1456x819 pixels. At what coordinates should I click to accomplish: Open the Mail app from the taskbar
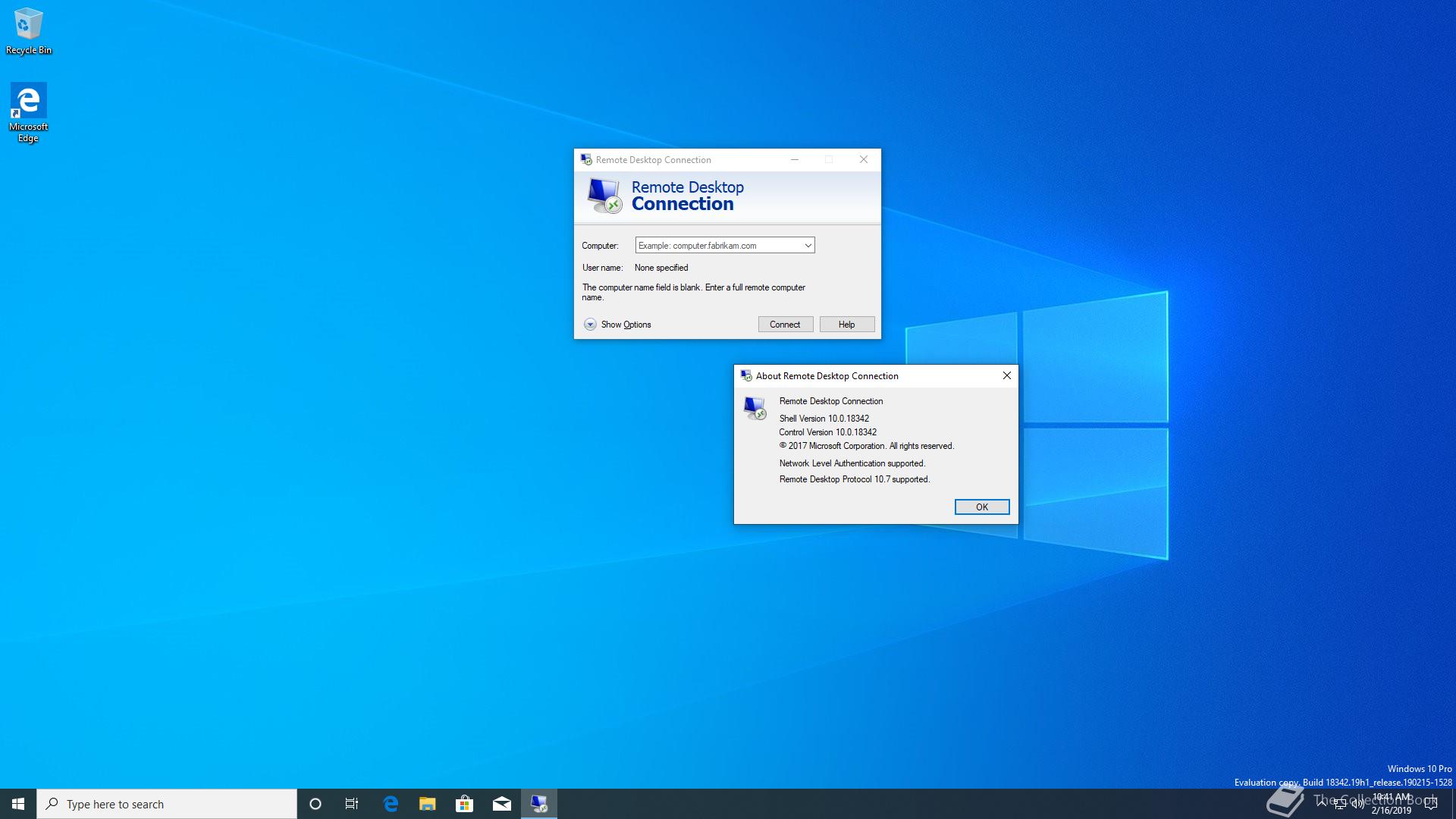[501, 804]
